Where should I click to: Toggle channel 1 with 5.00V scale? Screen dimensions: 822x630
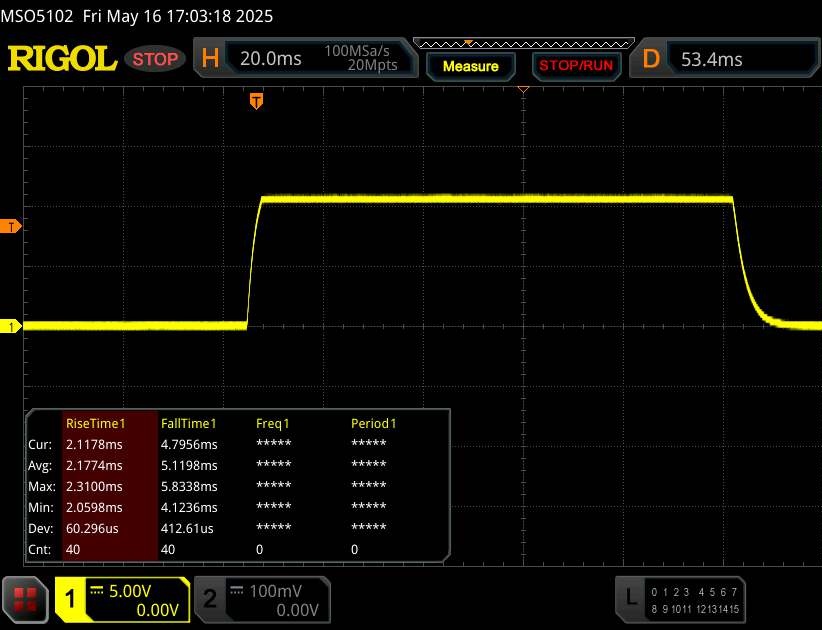click(122, 600)
